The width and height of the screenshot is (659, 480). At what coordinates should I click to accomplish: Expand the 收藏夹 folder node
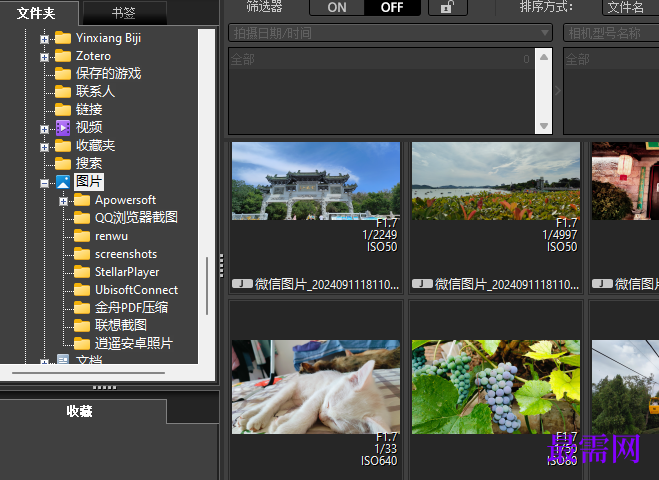(44, 148)
